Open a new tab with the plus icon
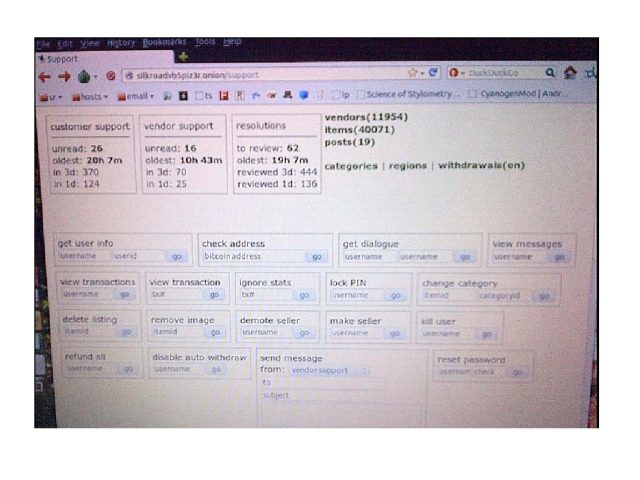 (x=183, y=57)
